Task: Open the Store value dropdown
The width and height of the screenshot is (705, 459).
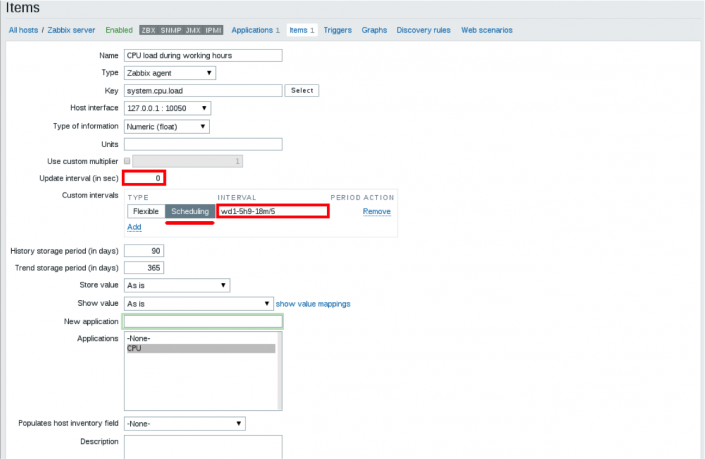Action: 177,285
